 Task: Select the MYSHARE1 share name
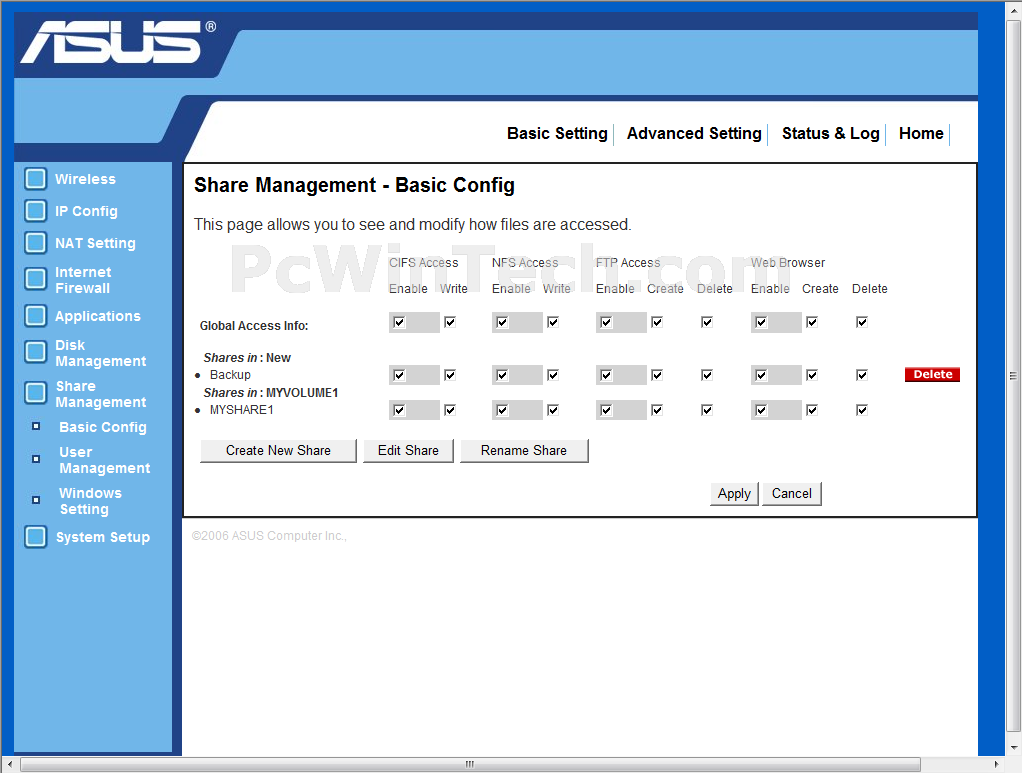tap(241, 410)
